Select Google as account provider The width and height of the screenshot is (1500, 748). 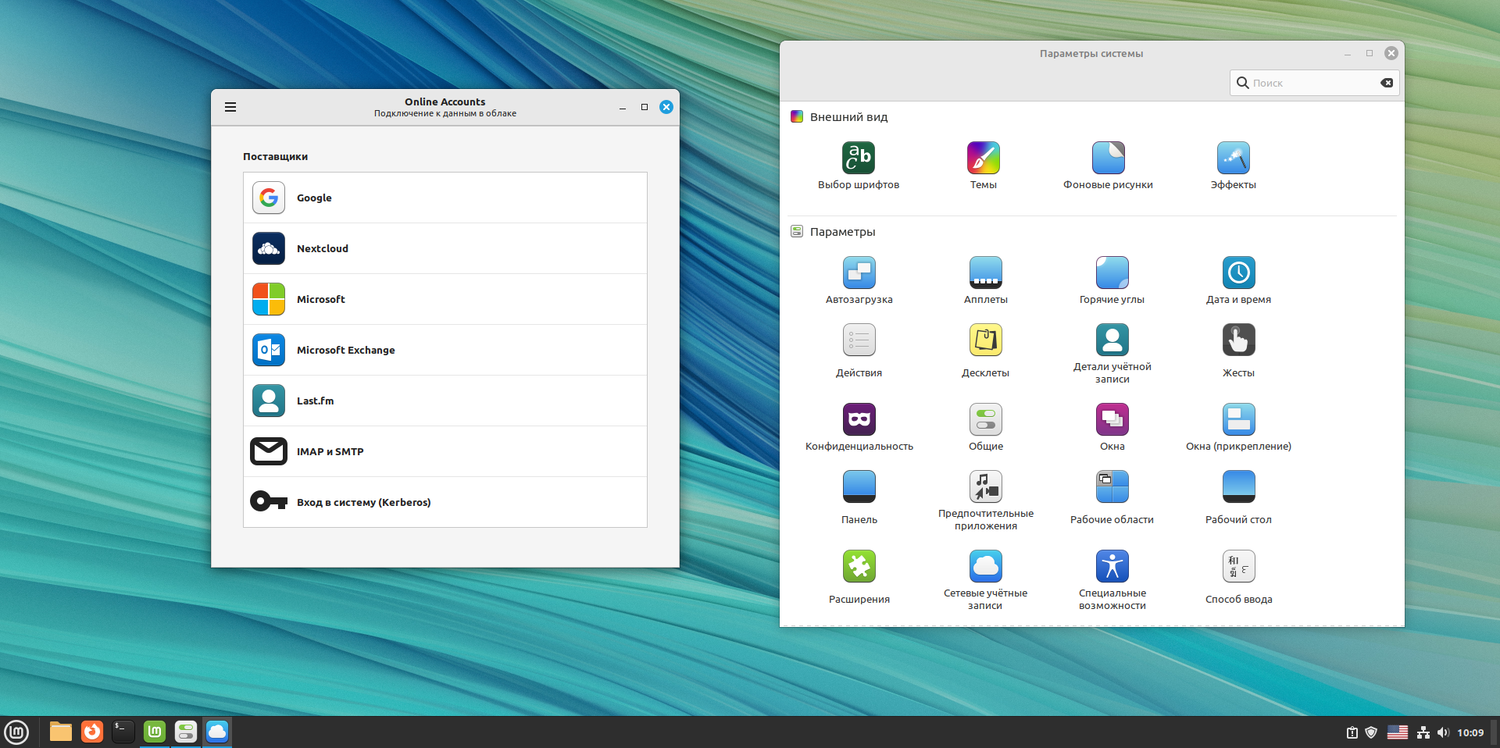(445, 198)
